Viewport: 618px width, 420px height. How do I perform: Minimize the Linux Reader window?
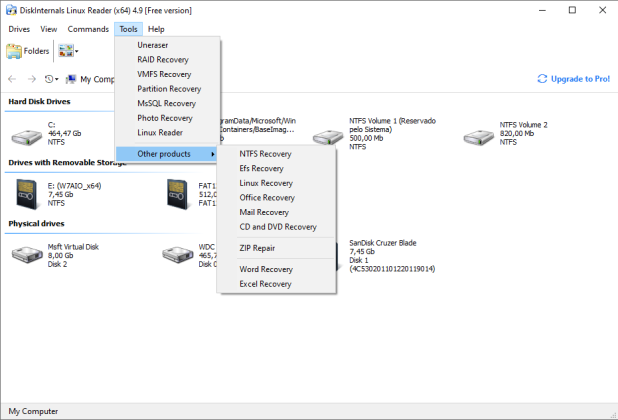tap(542, 10)
